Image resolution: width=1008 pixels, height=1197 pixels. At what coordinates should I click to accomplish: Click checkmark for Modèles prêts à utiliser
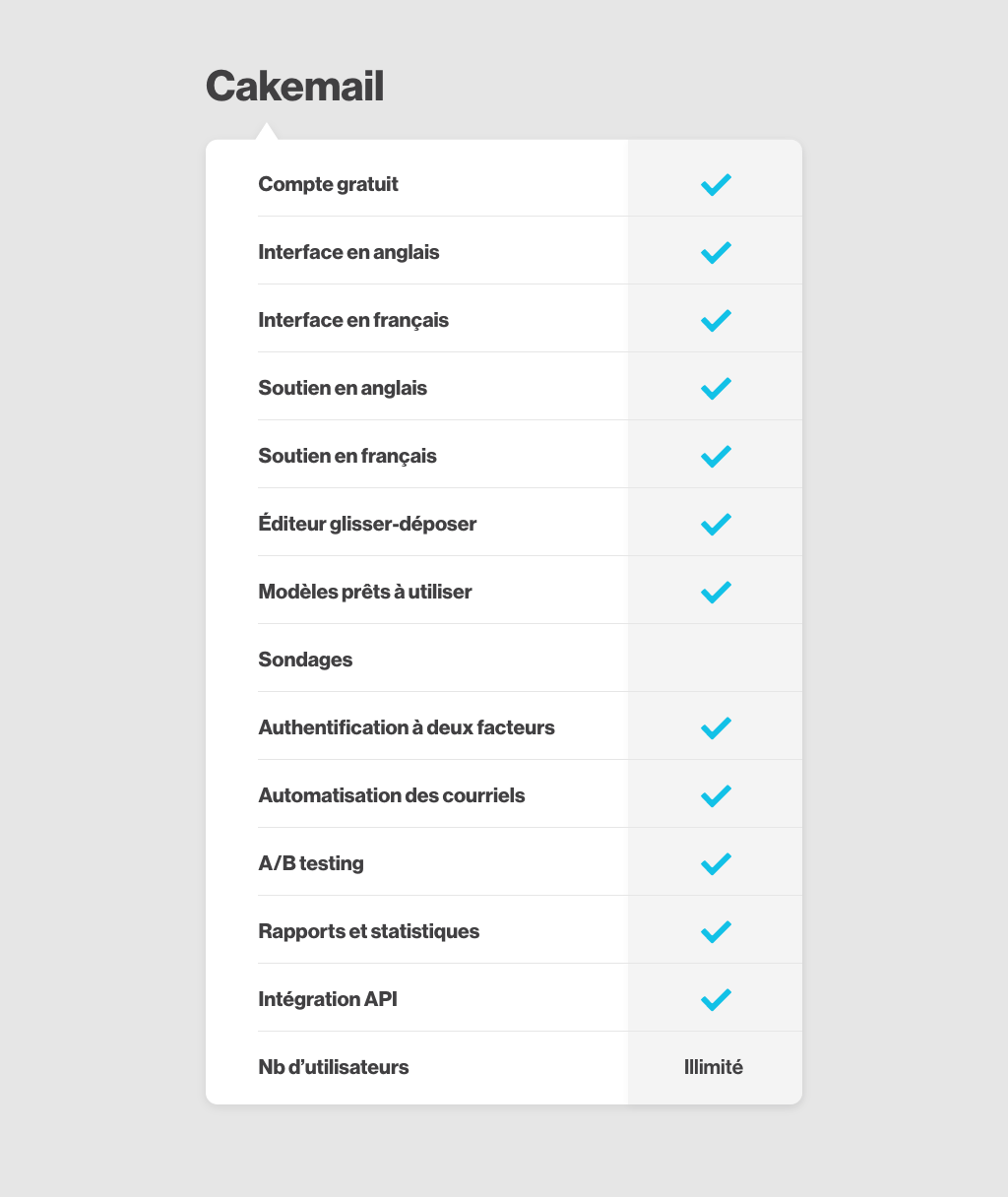click(x=716, y=592)
